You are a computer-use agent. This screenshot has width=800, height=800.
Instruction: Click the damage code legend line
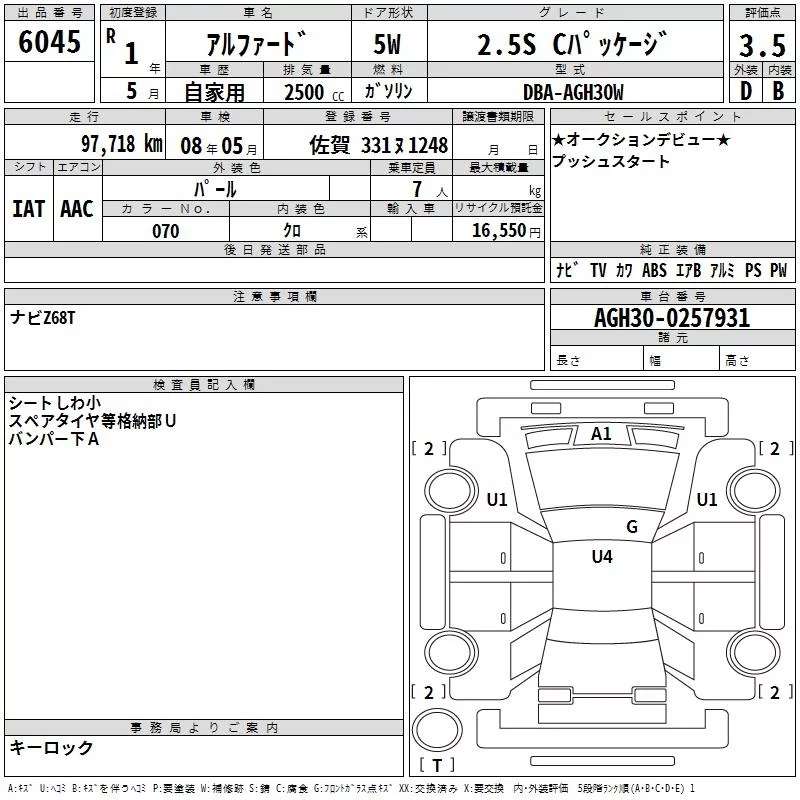point(351,788)
